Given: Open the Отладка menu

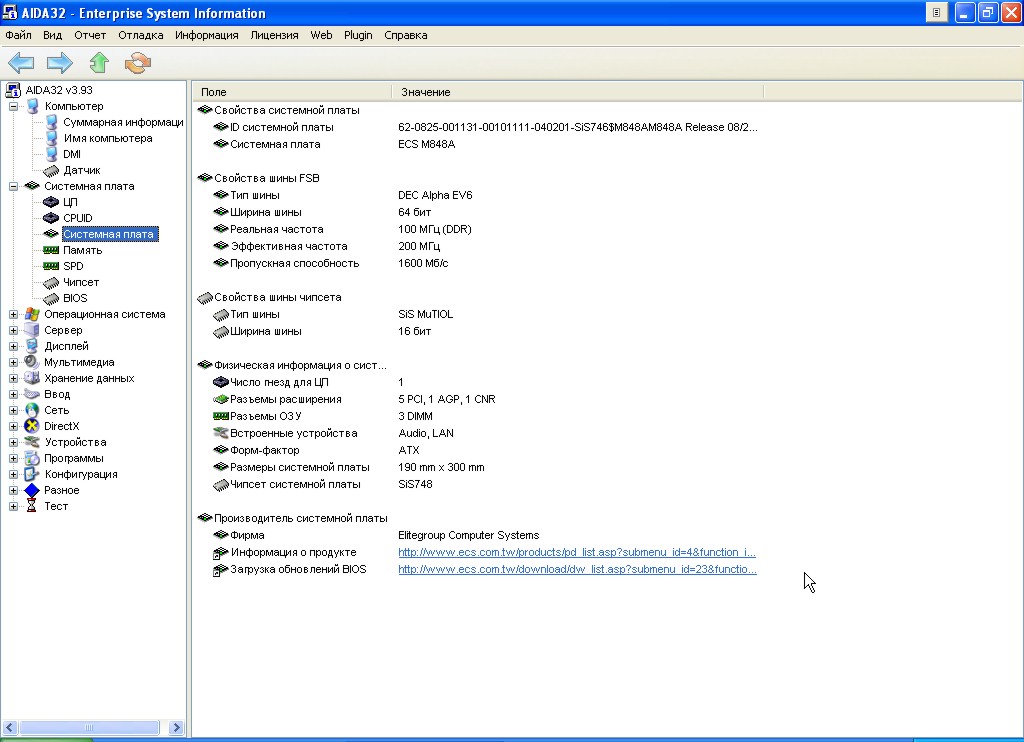Looking at the screenshot, I should [x=140, y=35].
